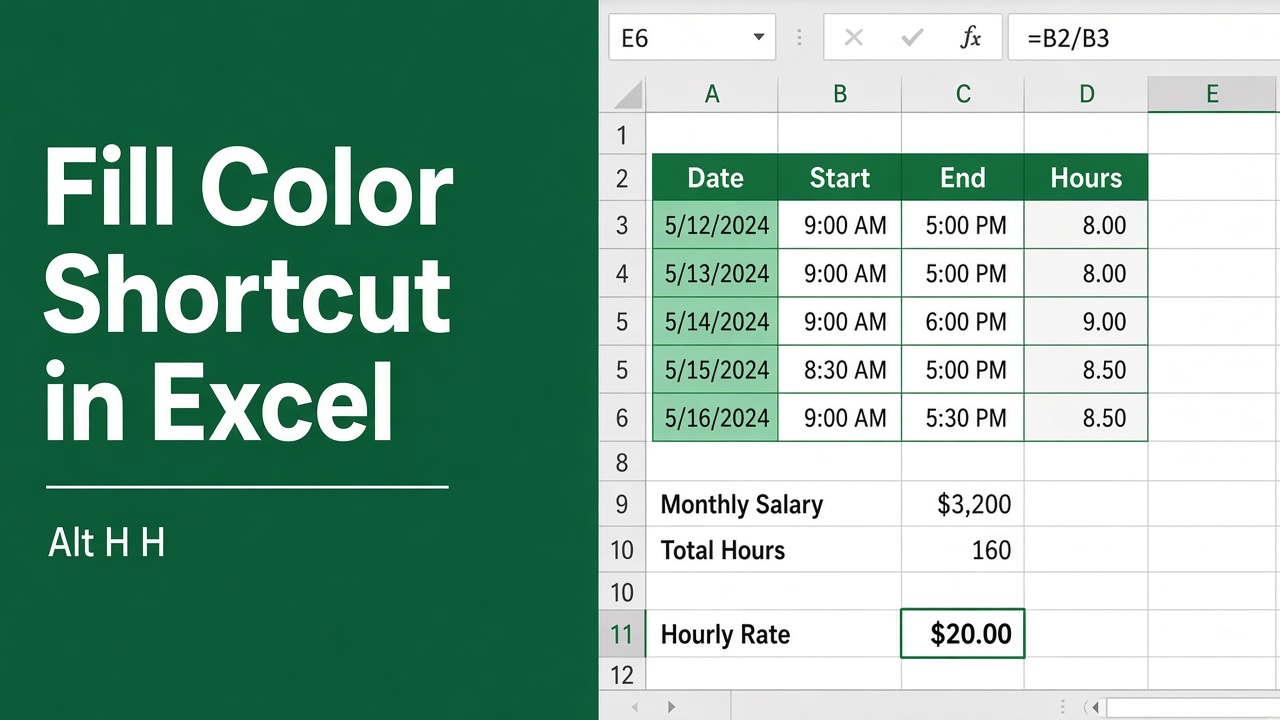1280x720 pixels.
Task: Click the Hourly Rate label cell
Action: click(774, 634)
